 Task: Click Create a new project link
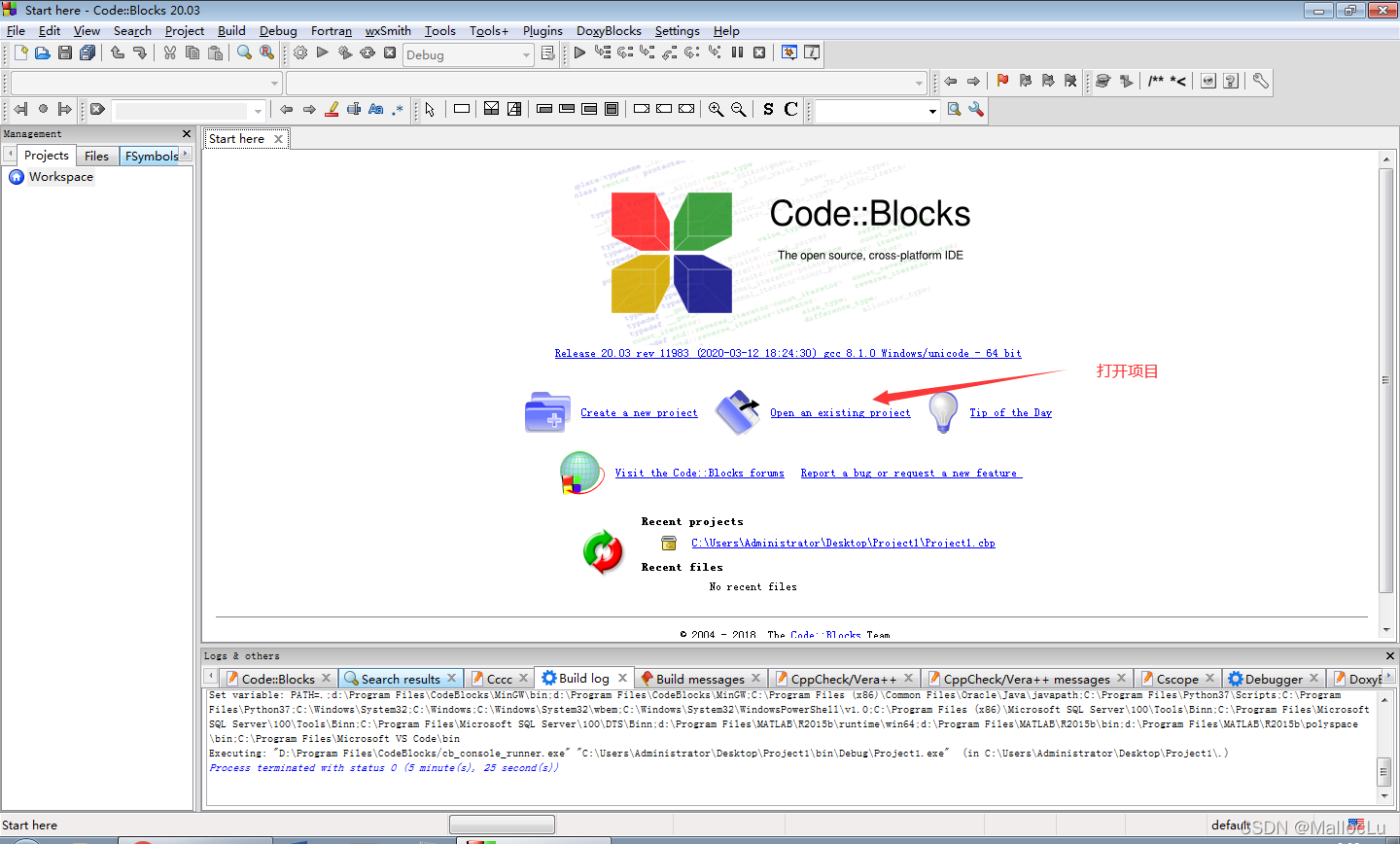click(x=639, y=412)
